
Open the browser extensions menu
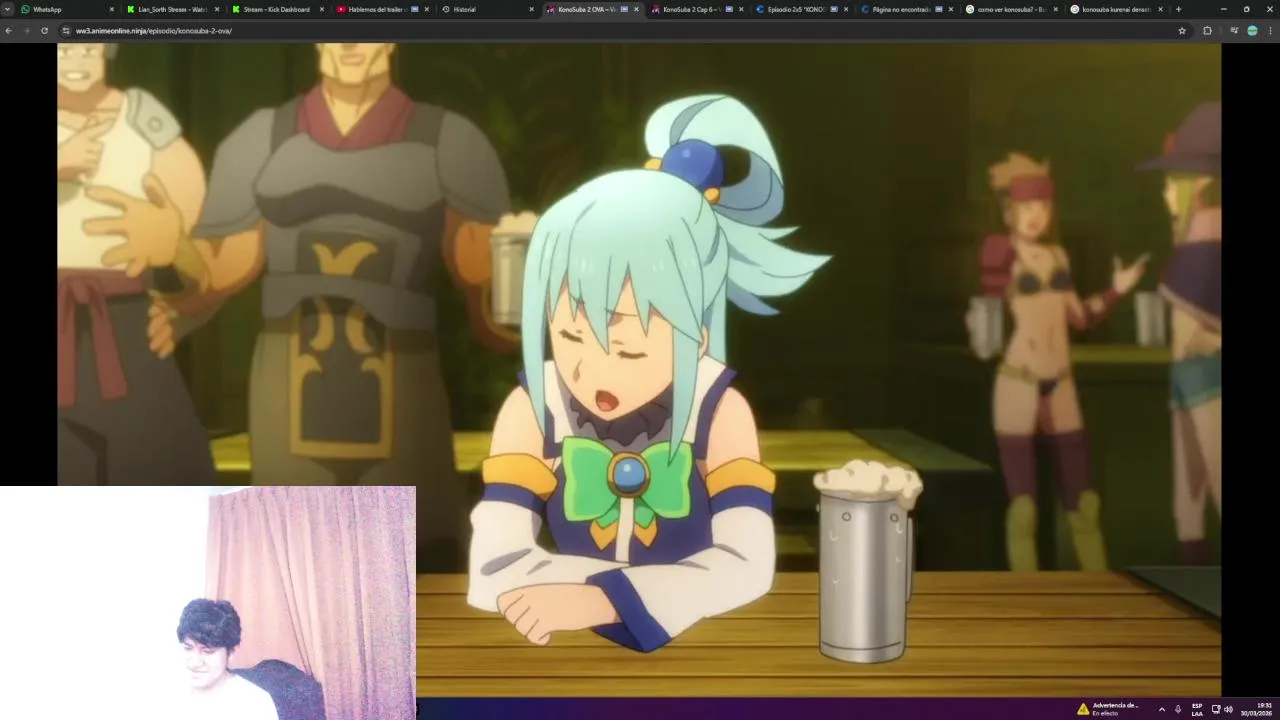[1207, 31]
